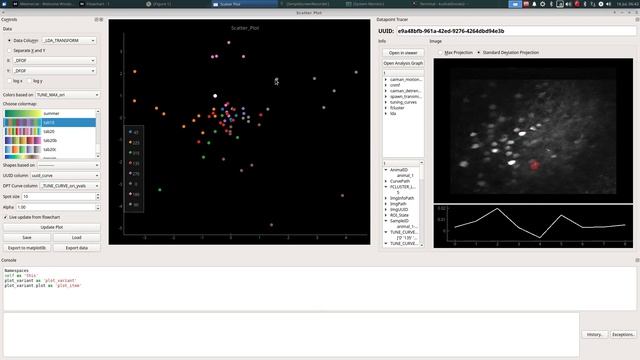Click Export to matplotlib button
The height and width of the screenshot is (360, 640).
click(x=27, y=248)
